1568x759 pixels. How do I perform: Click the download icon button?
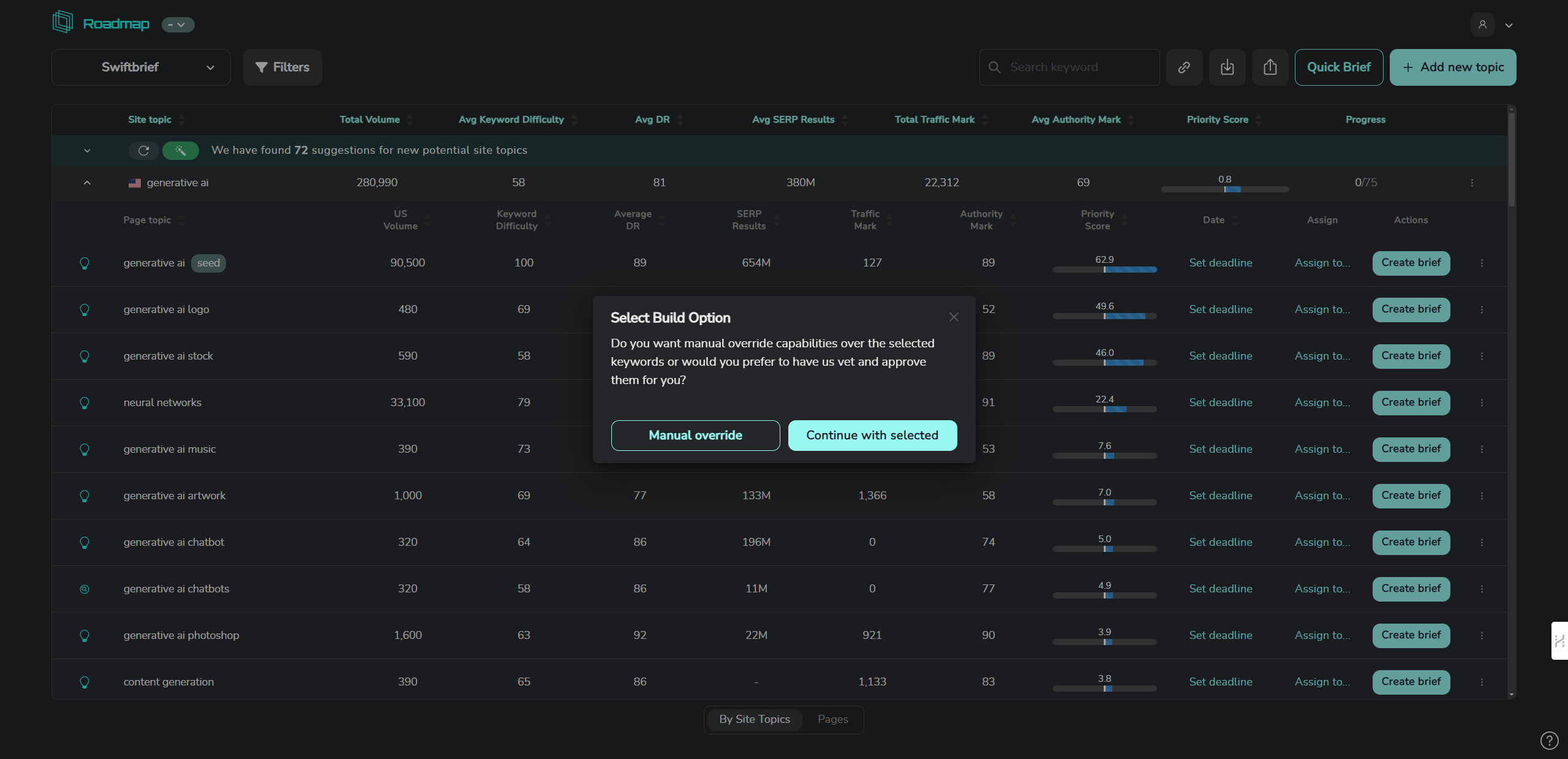1227,67
